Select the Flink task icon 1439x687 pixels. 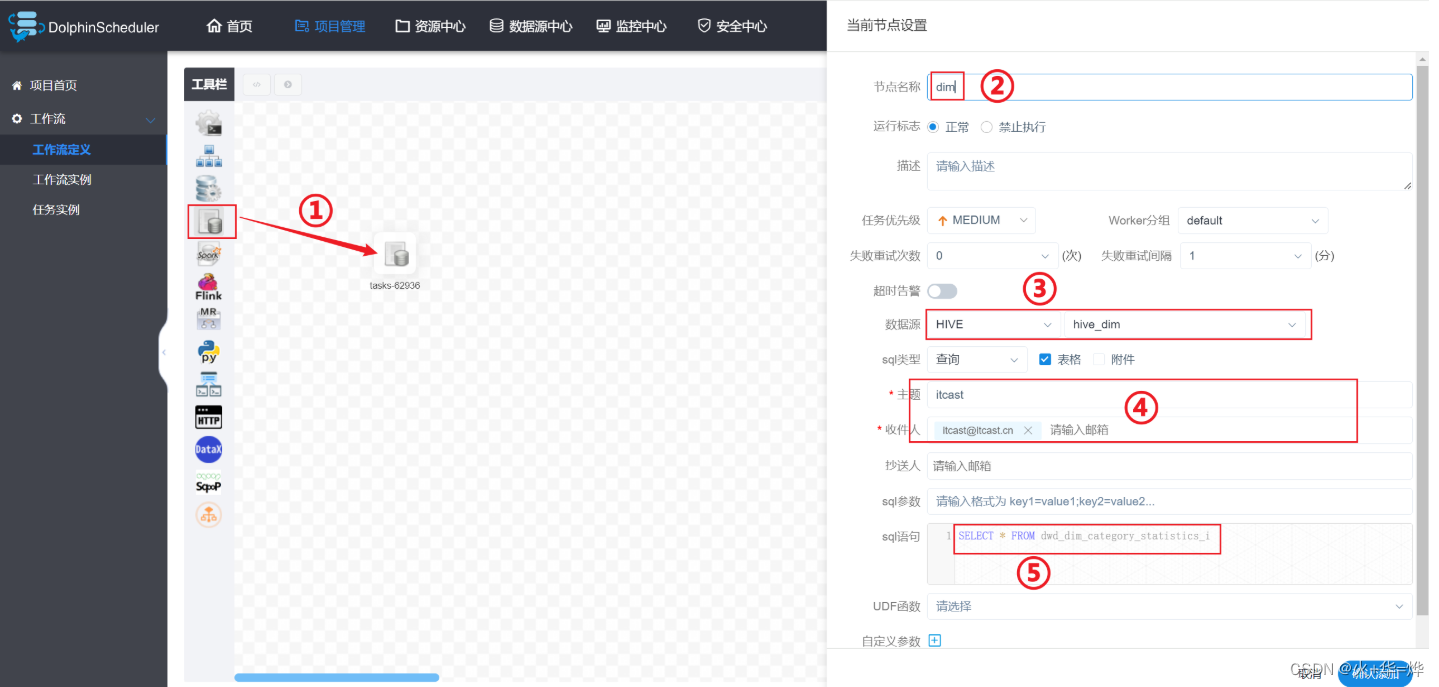[209, 287]
